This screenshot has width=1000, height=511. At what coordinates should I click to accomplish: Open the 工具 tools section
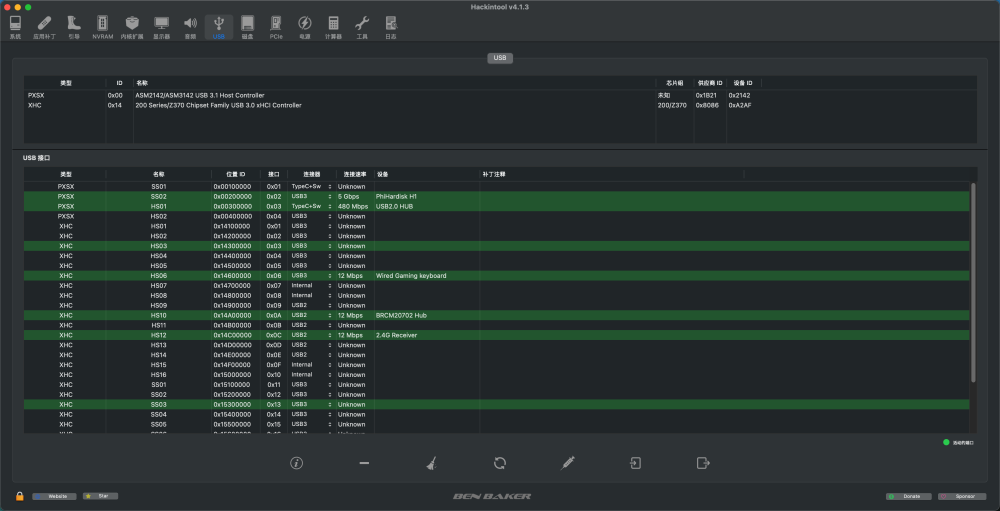click(362, 27)
